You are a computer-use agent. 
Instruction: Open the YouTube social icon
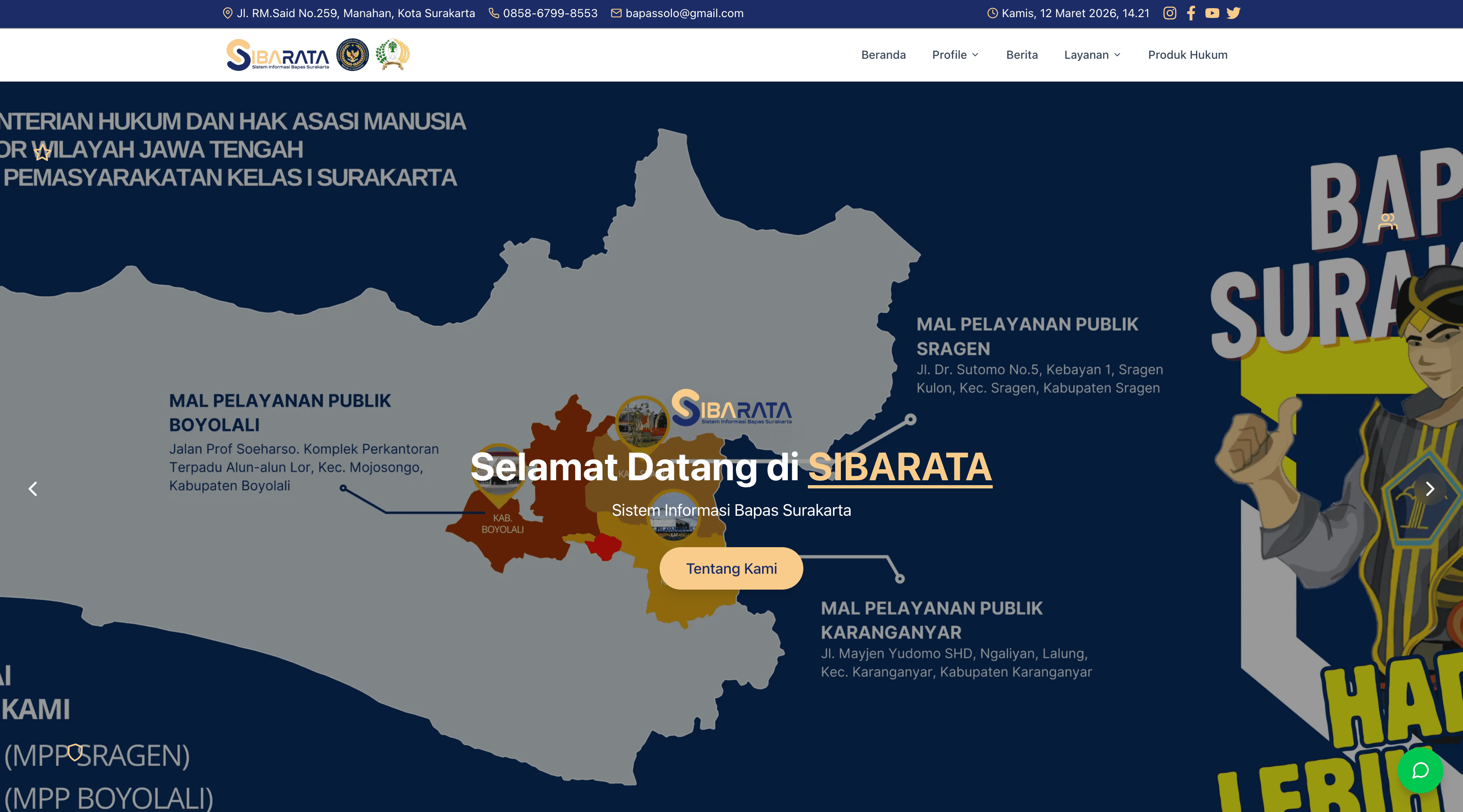[1212, 13]
